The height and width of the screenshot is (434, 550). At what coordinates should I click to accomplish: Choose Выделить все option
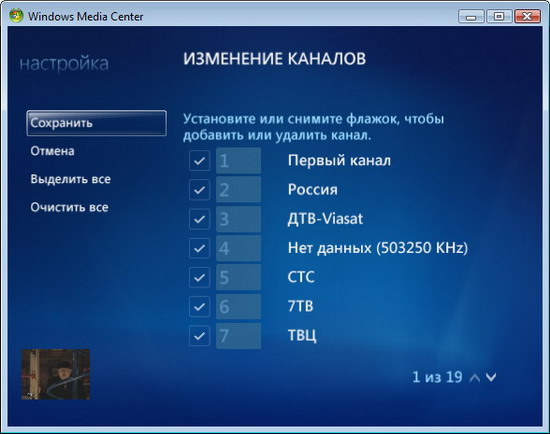pos(71,179)
